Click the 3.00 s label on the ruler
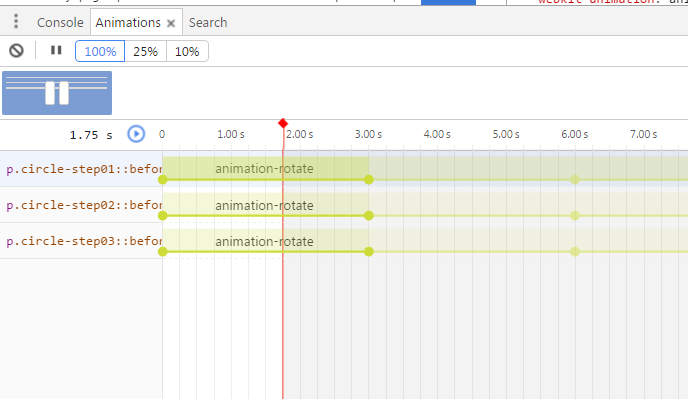 (369, 134)
